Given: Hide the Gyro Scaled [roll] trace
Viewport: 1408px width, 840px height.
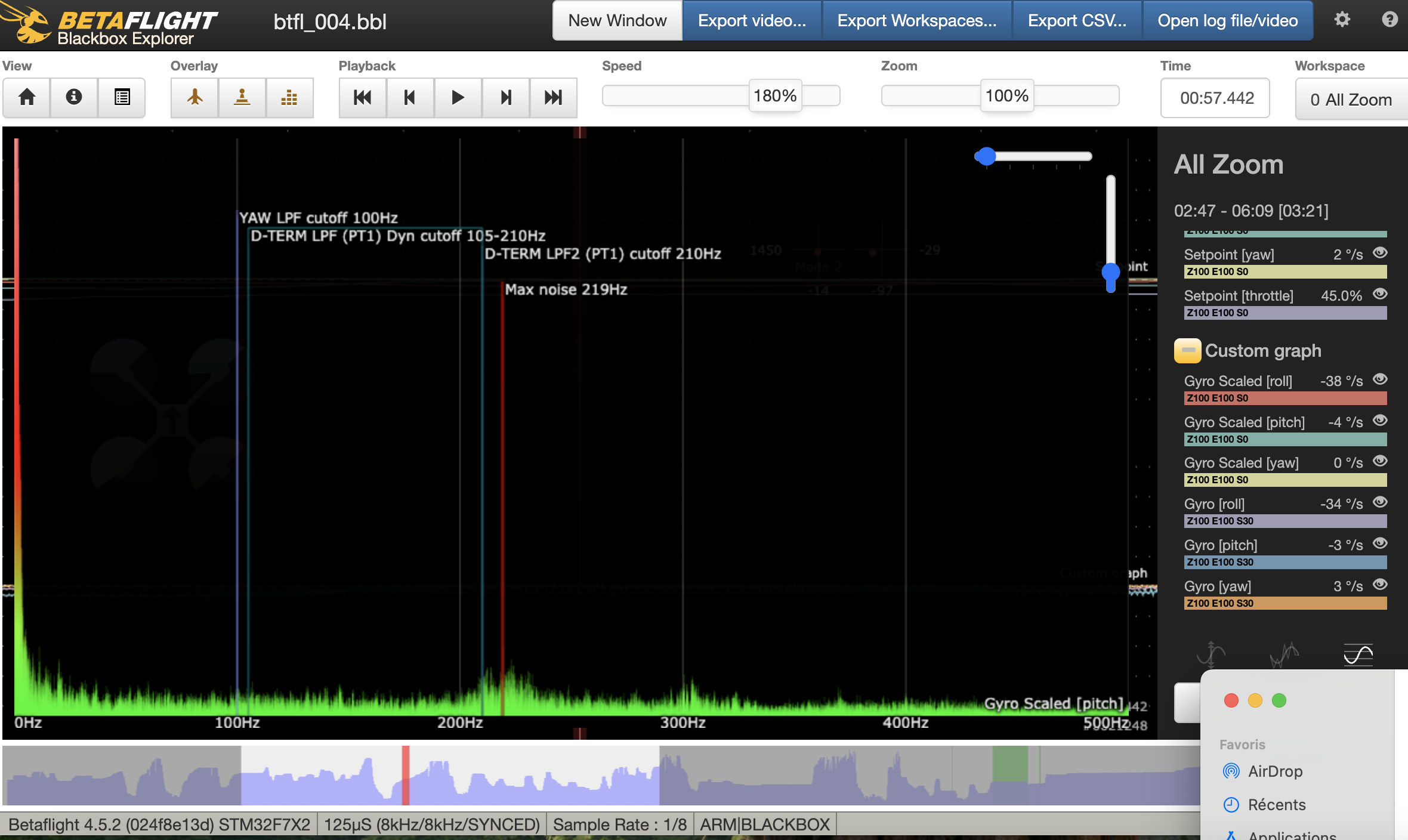Looking at the screenshot, I should (1380, 379).
